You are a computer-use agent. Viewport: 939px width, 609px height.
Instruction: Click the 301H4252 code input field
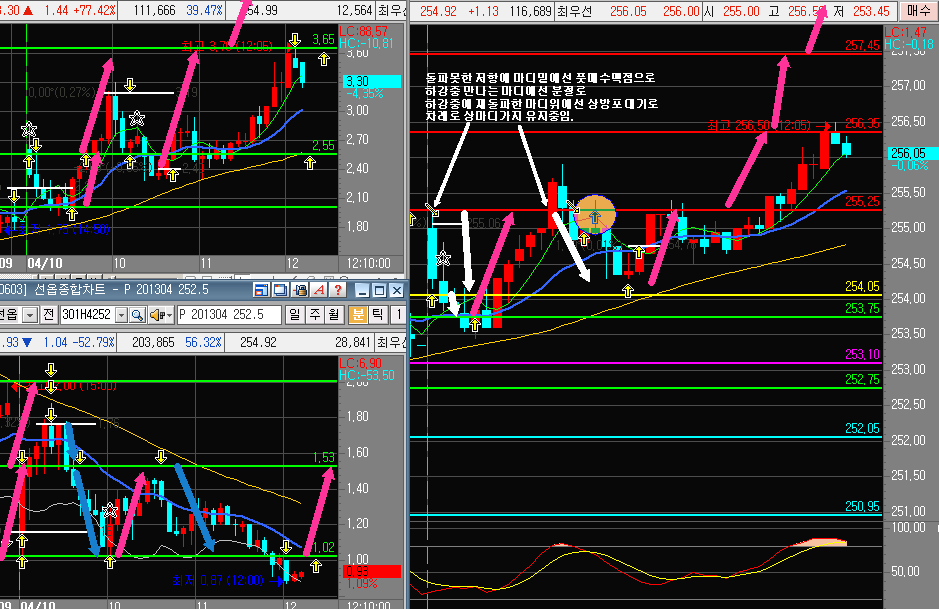pos(87,314)
